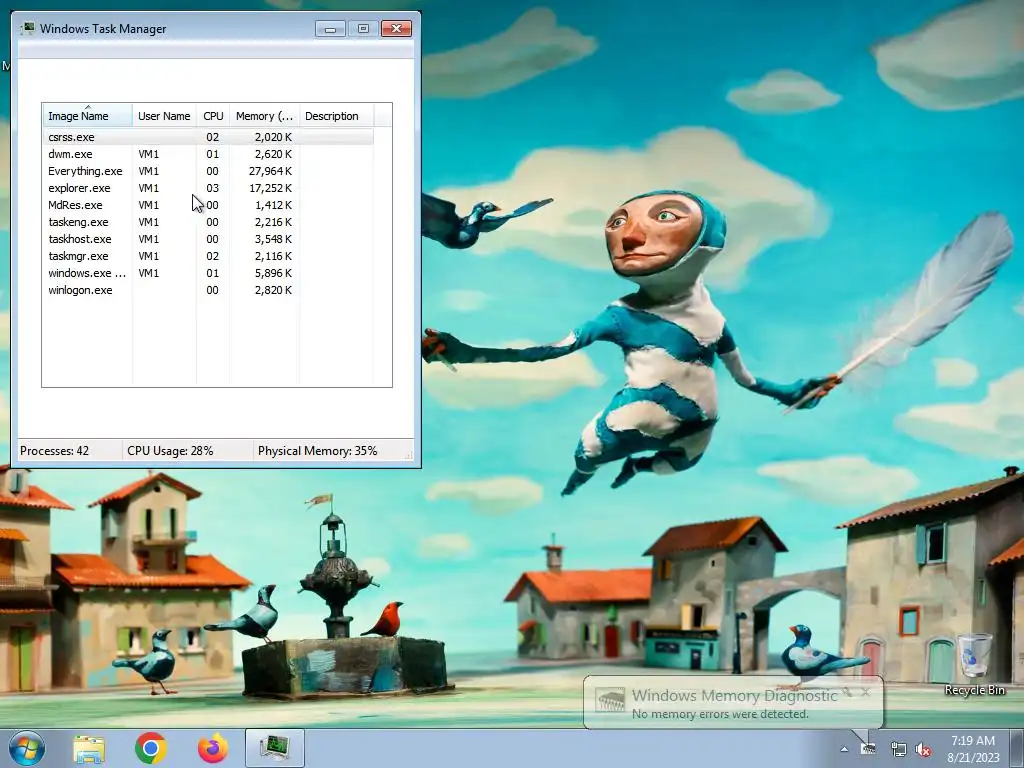1024x768 pixels.
Task: Click CPU value 03 for explorer.exe
Action: (212, 188)
